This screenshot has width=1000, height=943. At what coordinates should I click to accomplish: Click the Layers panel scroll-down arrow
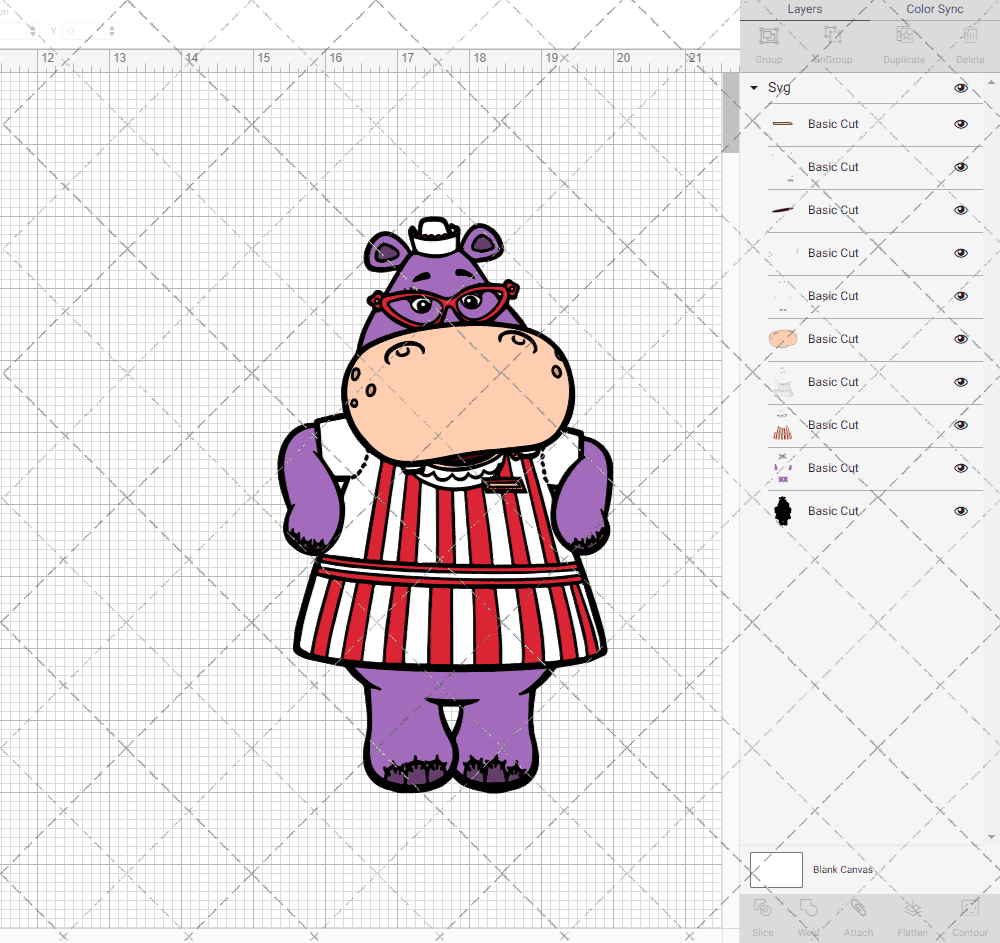click(x=991, y=837)
